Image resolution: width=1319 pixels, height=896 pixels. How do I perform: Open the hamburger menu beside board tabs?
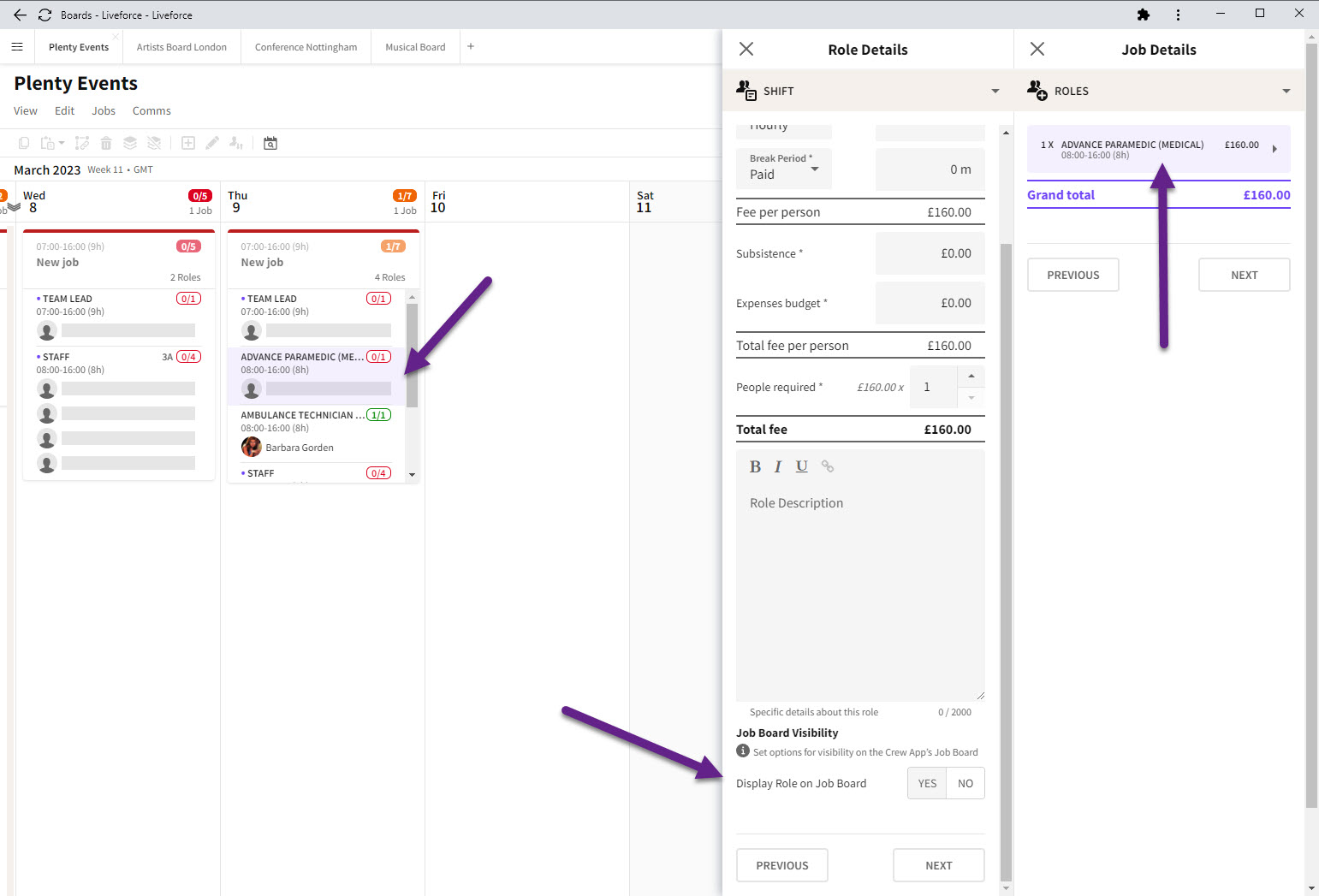point(17,47)
